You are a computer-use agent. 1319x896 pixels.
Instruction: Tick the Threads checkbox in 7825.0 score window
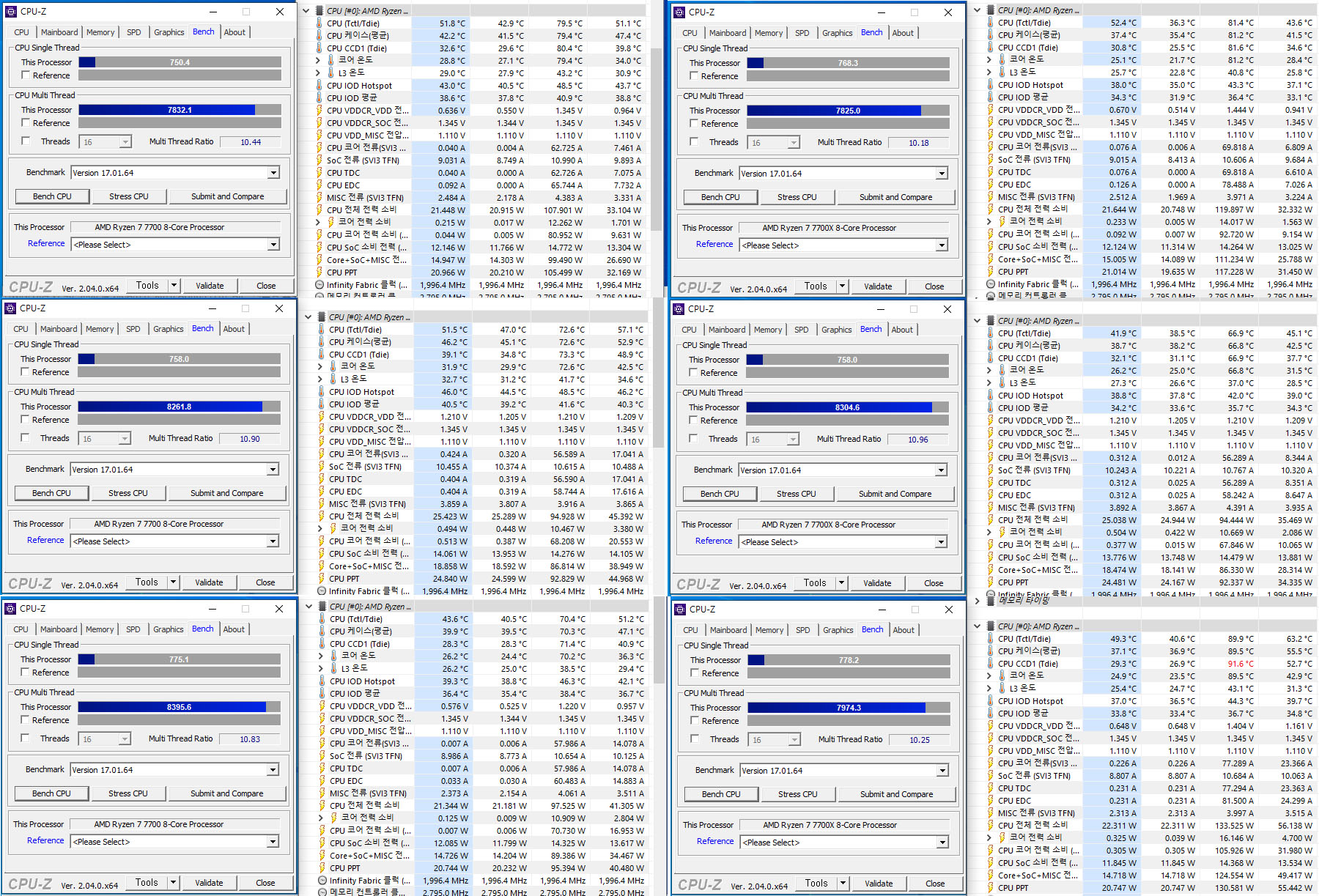(694, 142)
